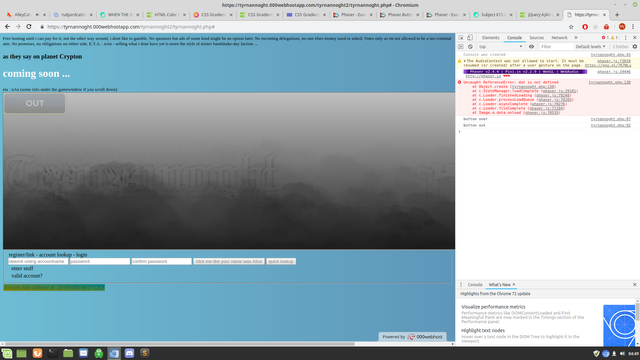Switch to the HTML Color browser tab
Viewport: 640px width, 360px height.
coord(165,15)
